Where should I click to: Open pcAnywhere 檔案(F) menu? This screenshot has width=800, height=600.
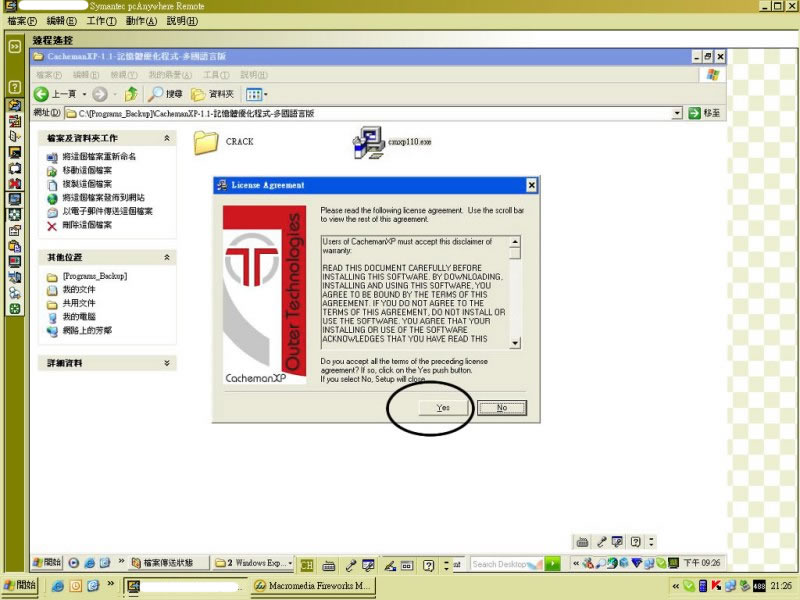pos(22,21)
